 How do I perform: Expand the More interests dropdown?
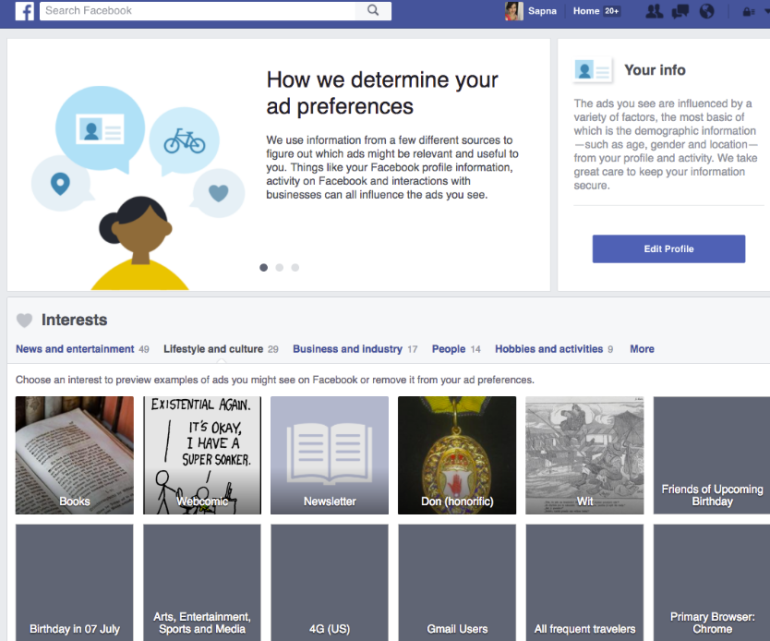pyautogui.click(x=642, y=349)
